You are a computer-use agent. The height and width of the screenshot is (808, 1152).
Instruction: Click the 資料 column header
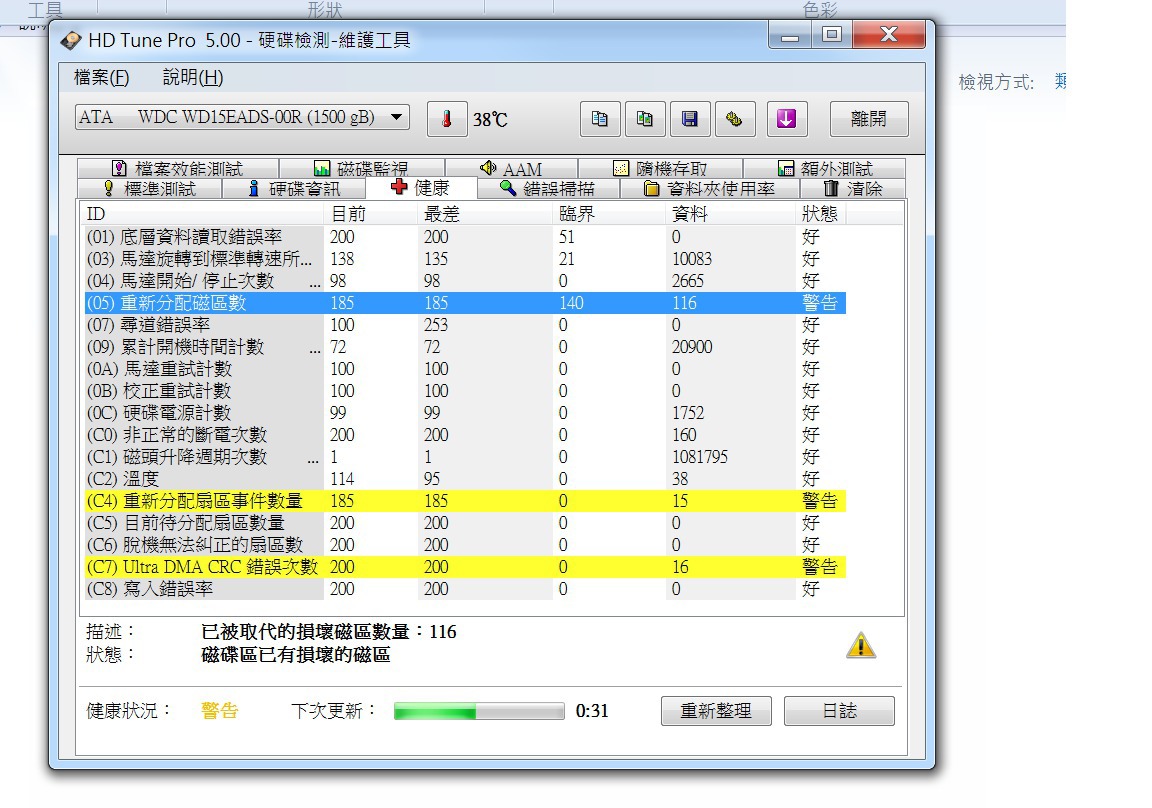tap(731, 214)
